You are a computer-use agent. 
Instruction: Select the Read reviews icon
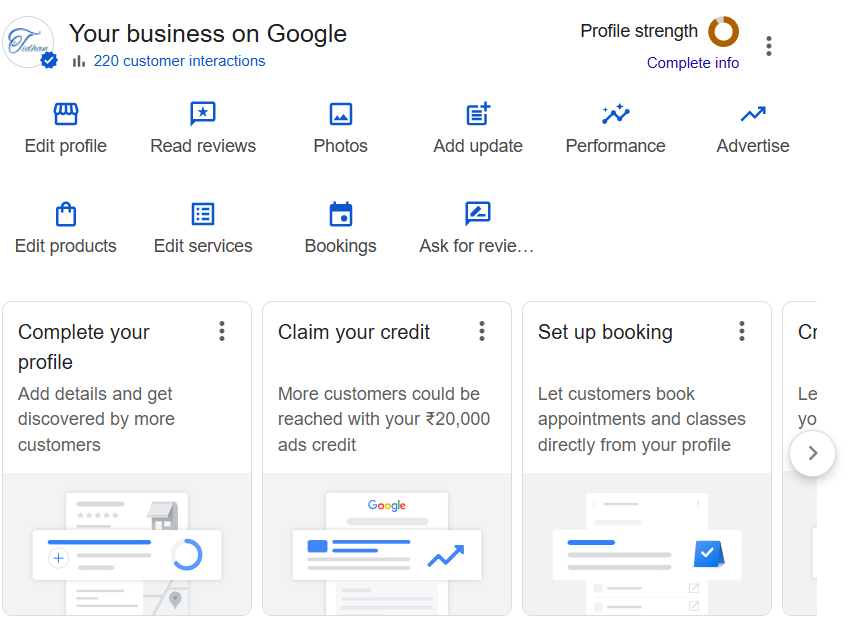click(202, 114)
